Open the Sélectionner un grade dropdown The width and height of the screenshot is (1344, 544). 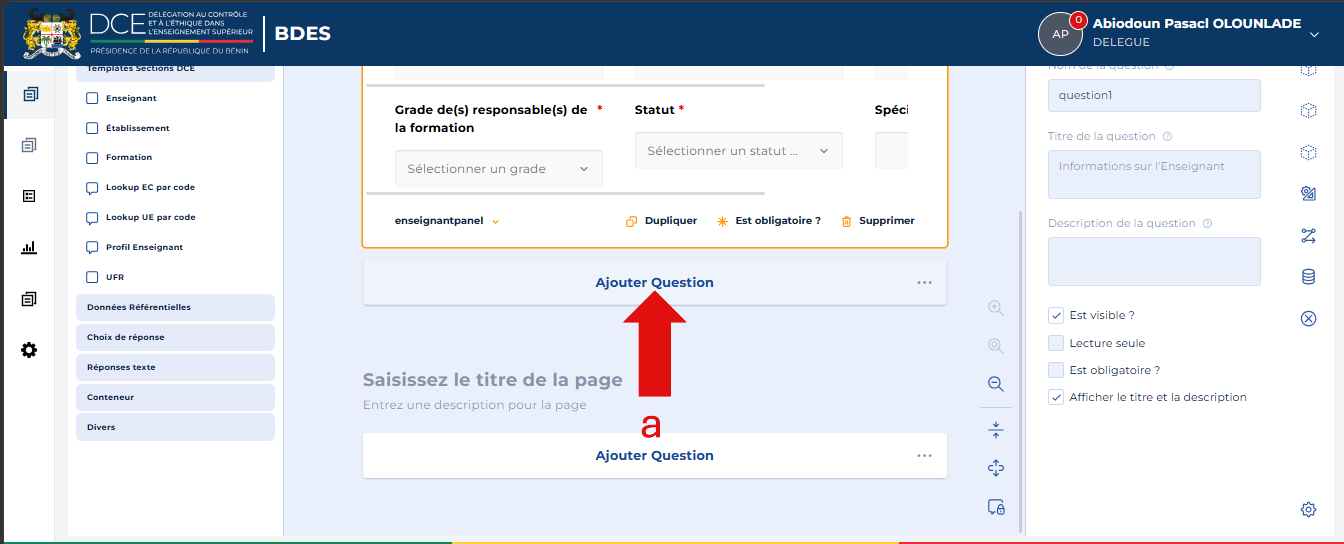pyautogui.click(x=499, y=169)
